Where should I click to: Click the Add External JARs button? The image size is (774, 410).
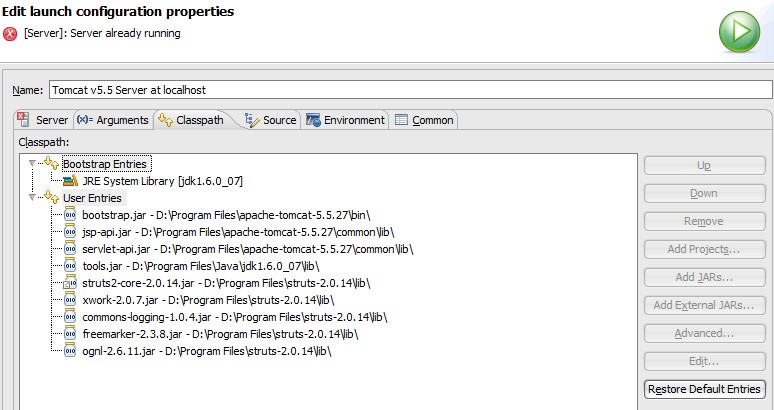pyautogui.click(x=704, y=305)
